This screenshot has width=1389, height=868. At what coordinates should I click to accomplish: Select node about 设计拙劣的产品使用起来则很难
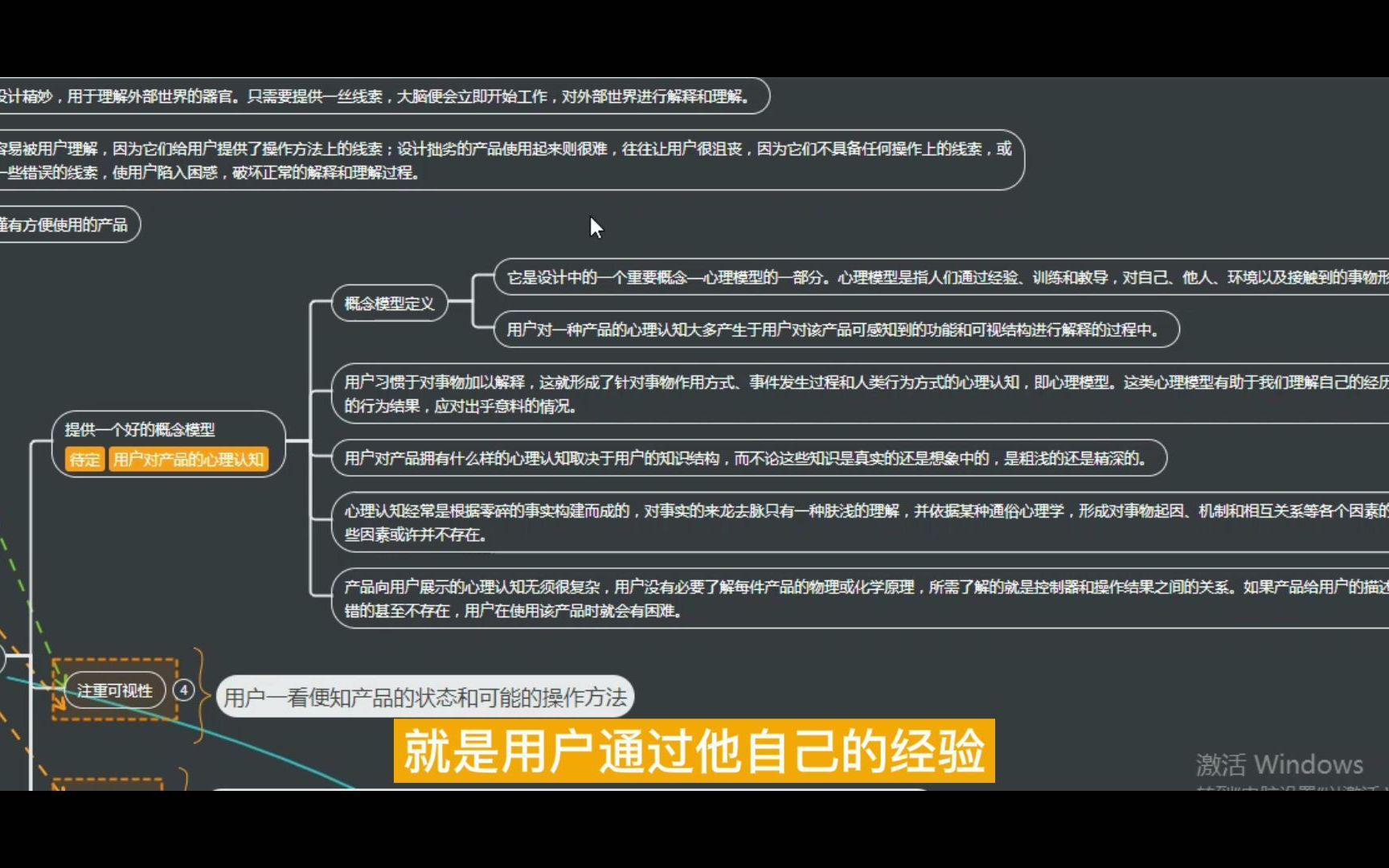(x=511, y=160)
